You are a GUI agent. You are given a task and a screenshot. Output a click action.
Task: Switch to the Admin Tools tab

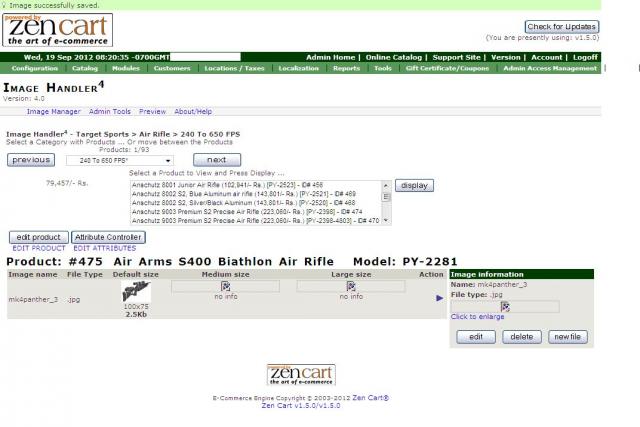[x=110, y=111]
